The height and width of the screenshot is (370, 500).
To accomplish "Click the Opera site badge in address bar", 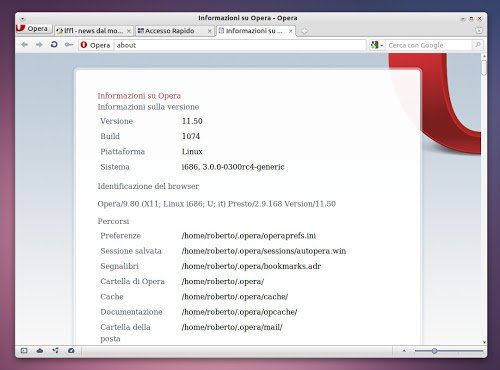I will pyautogui.click(x=96, y=45).
